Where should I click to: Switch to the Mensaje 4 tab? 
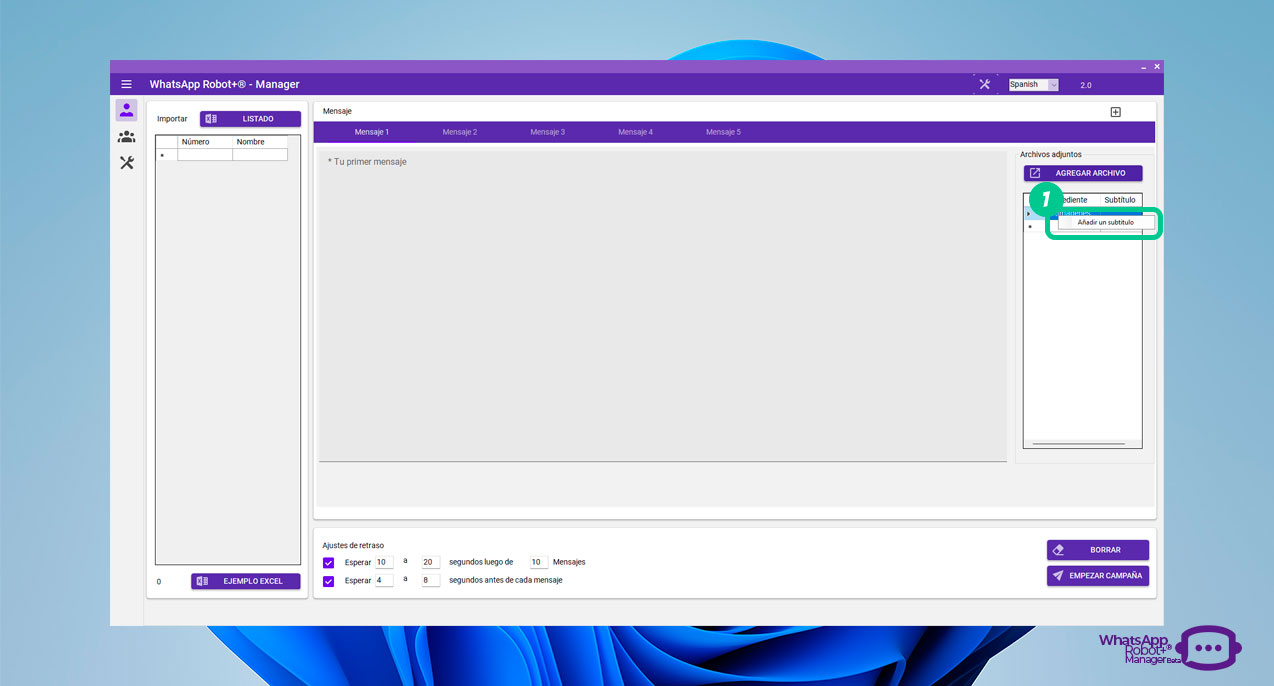coord(635,132)
